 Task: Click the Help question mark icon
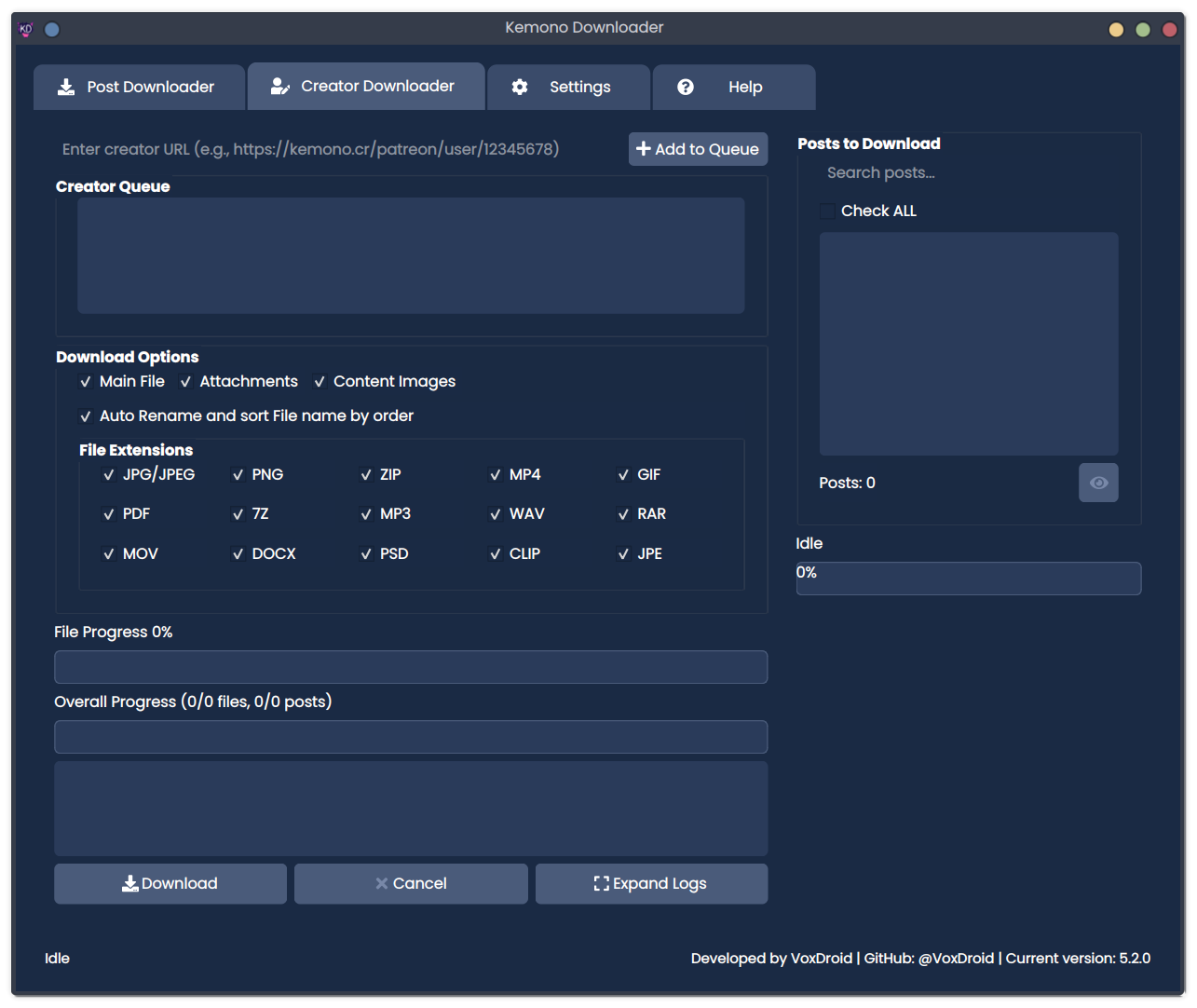(686, 86)
